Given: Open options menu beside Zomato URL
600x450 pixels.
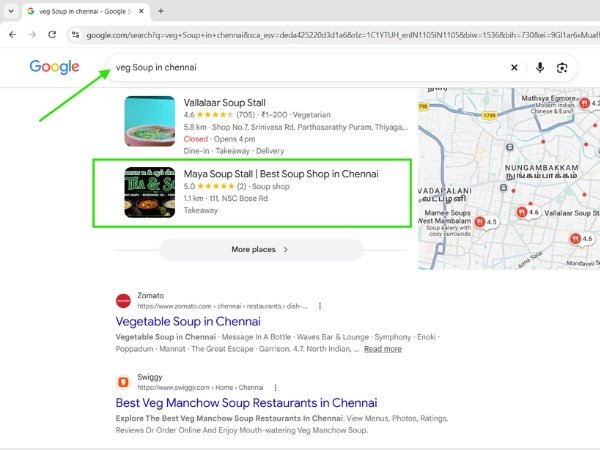Looking at the screenshot, I should click(320, 306).
